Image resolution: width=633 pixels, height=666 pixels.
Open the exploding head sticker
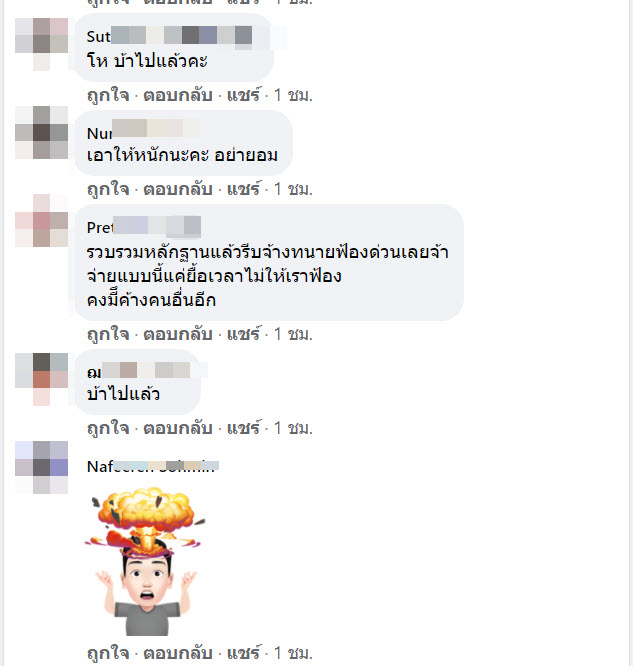point(146,562)
